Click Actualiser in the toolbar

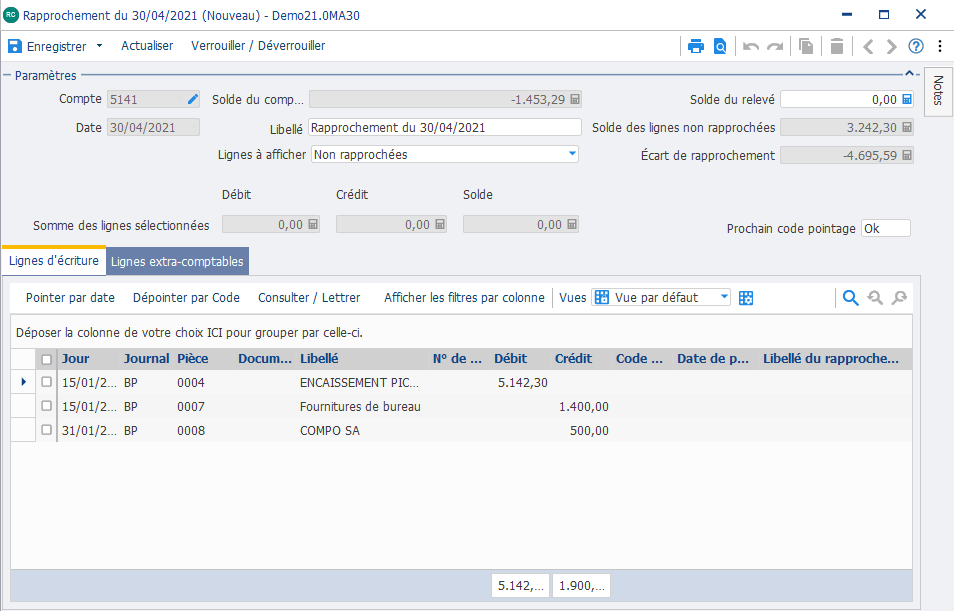(147, 46)
